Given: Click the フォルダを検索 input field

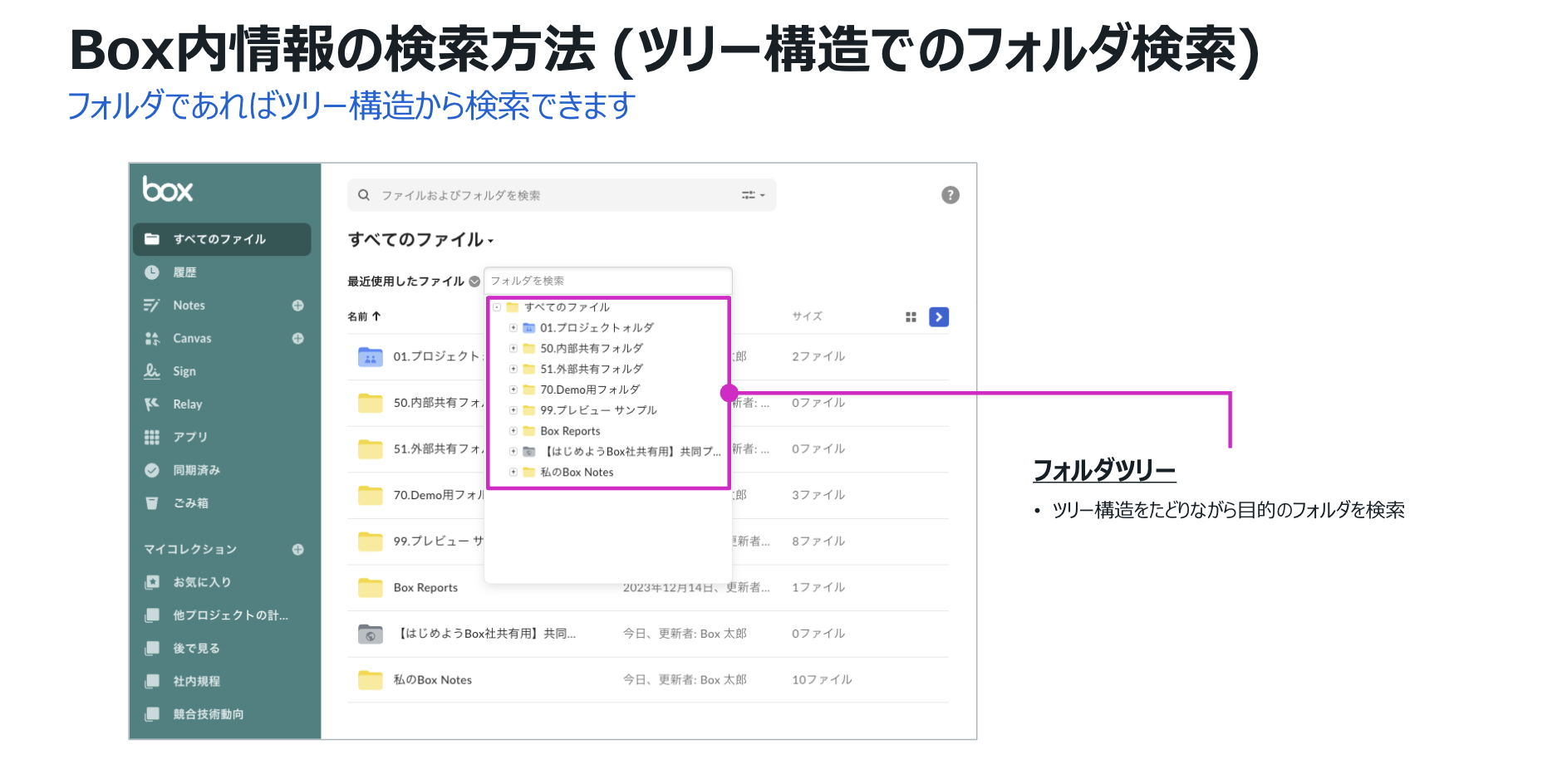Looking at the screenshot, I should (607, 281).
